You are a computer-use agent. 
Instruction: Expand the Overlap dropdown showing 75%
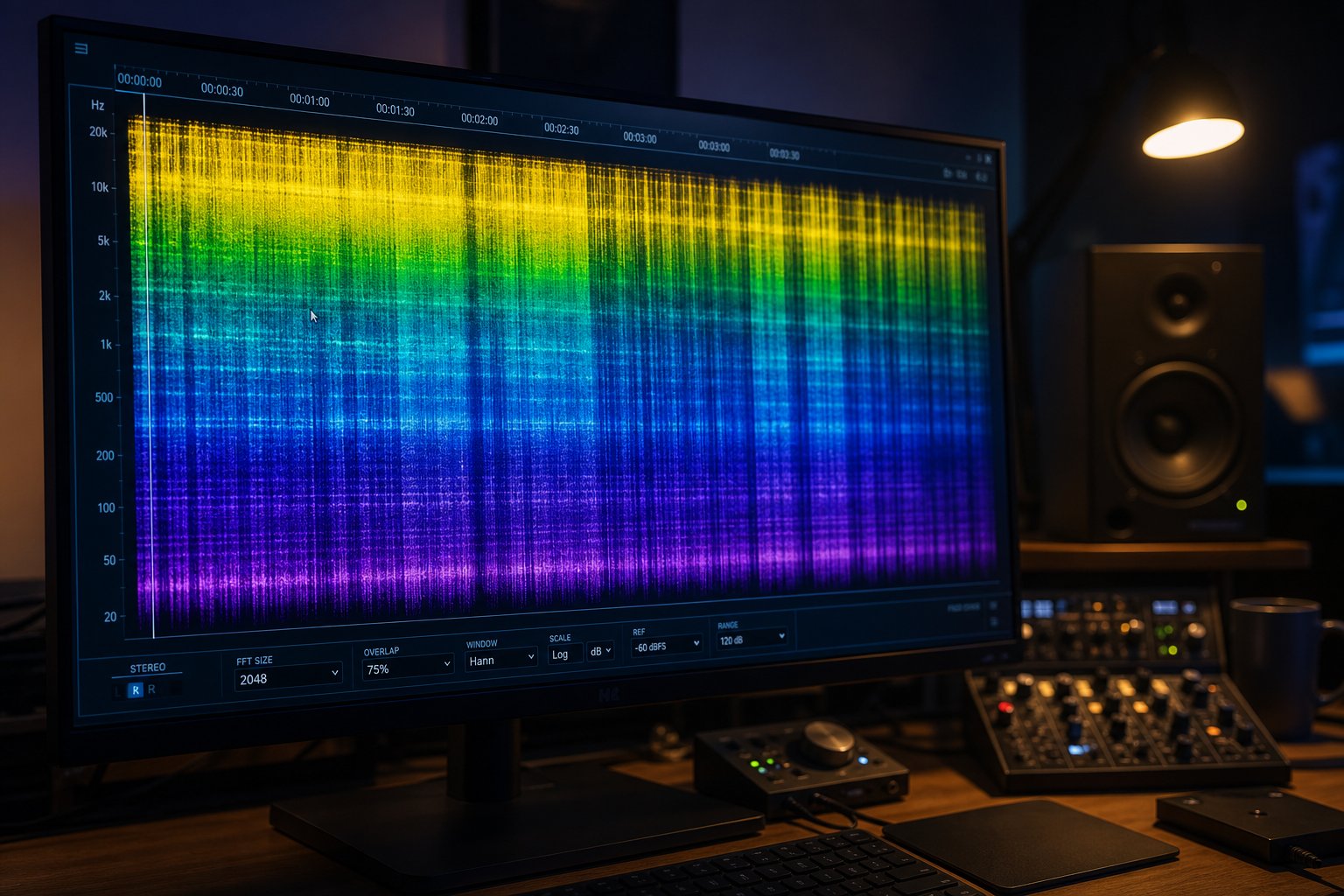(x=408, y=668)
